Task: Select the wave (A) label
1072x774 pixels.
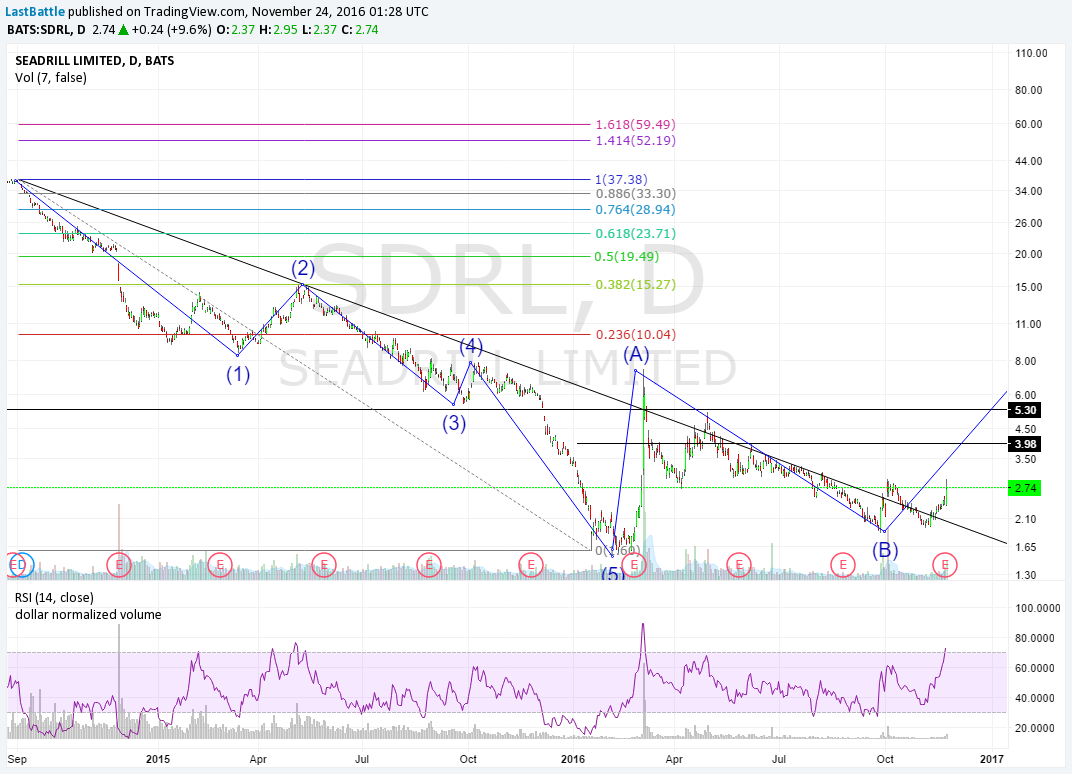Action: pos(636,354)
